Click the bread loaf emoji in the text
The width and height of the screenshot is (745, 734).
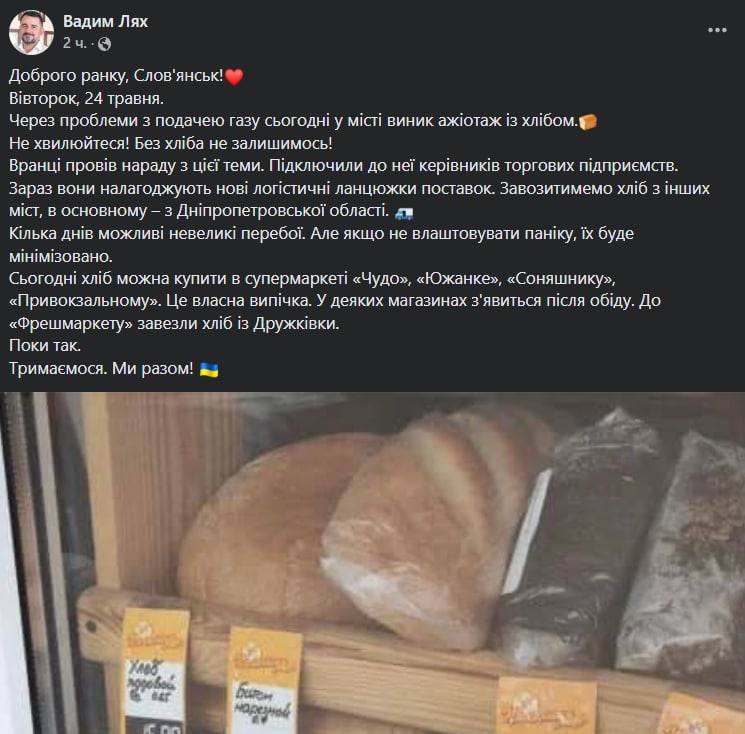coord(588,122)
